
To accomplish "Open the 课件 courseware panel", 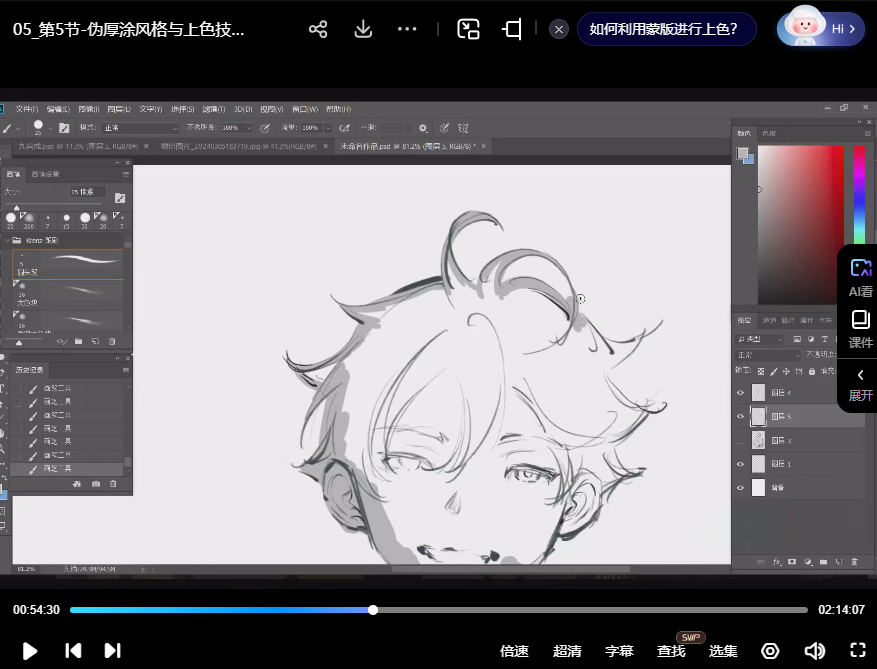I will pos(860,329).
